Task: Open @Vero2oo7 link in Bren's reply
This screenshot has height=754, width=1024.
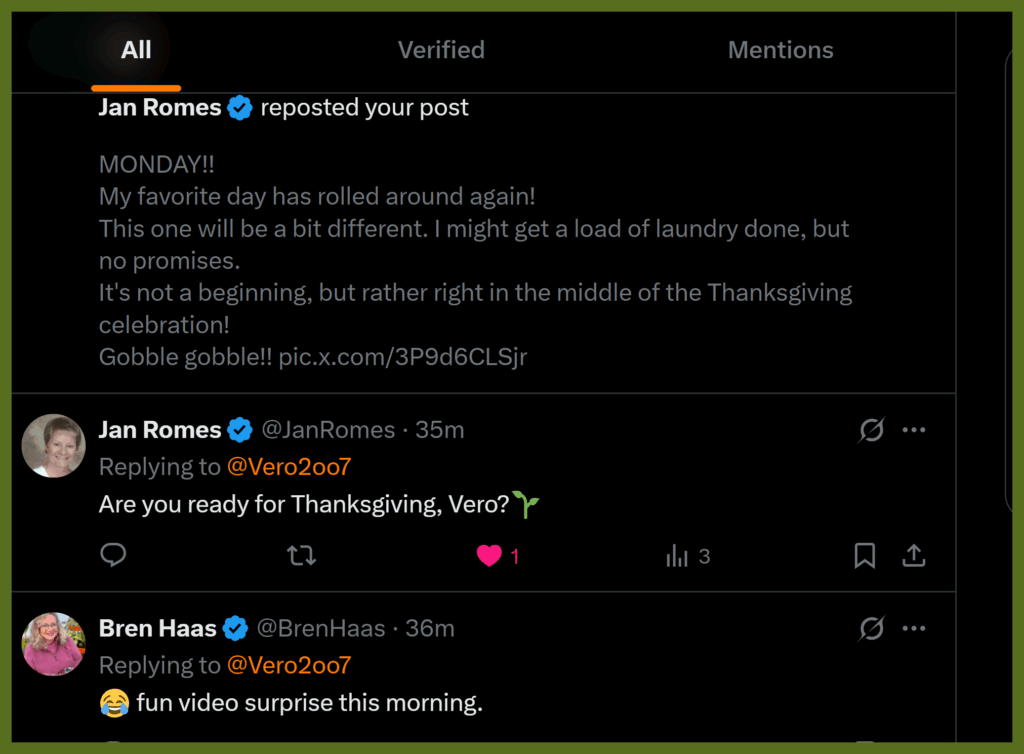Action: [289, 665]
